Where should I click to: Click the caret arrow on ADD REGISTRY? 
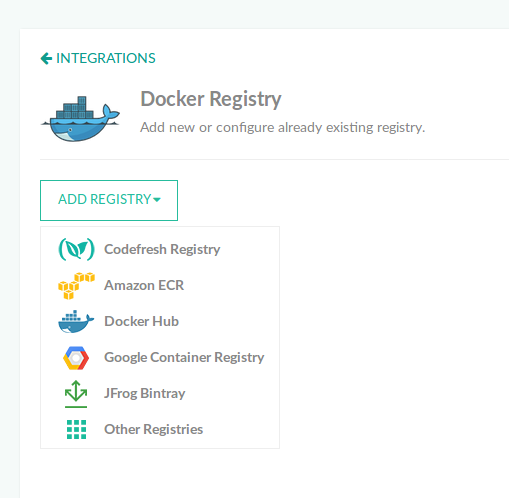click(x=157, y=200)
